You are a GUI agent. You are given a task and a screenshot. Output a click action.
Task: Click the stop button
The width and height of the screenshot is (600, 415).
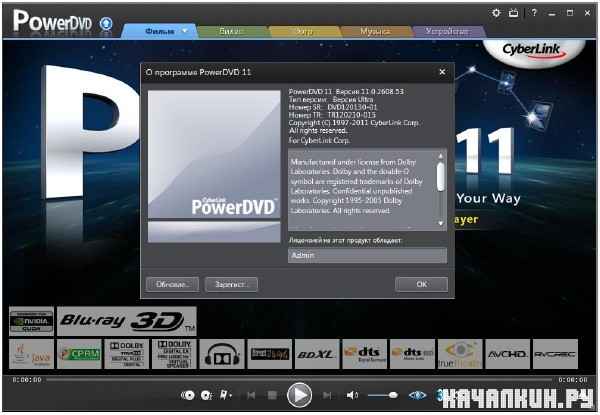(x=272, y=395)
